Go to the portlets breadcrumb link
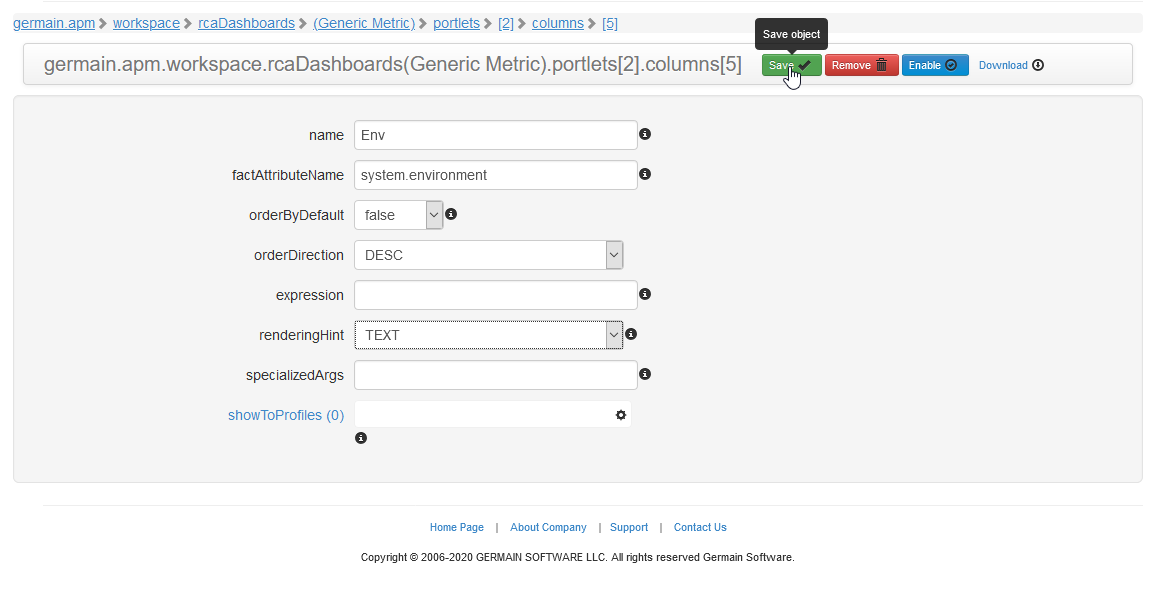This screenshot has height=590, width=1164. [x=456, y=23]
